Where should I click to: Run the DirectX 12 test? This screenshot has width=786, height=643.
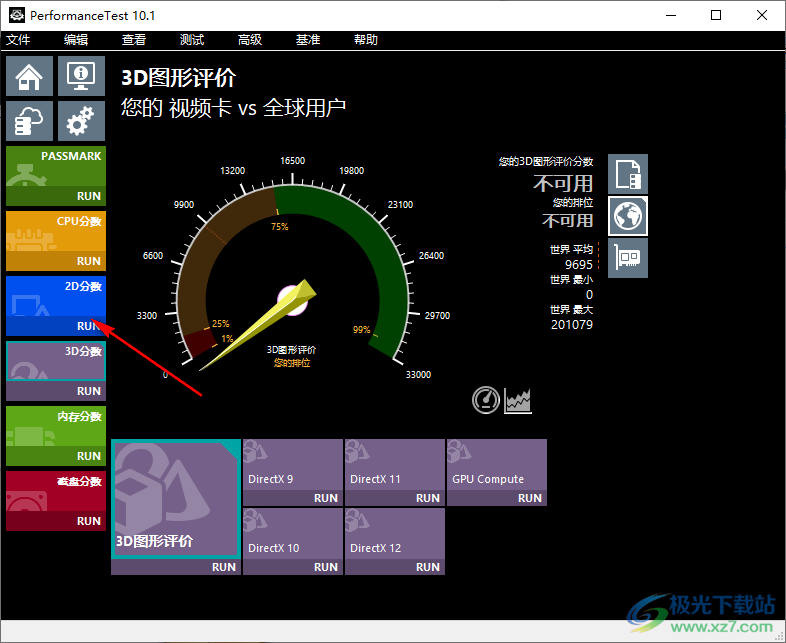[428, 567]
